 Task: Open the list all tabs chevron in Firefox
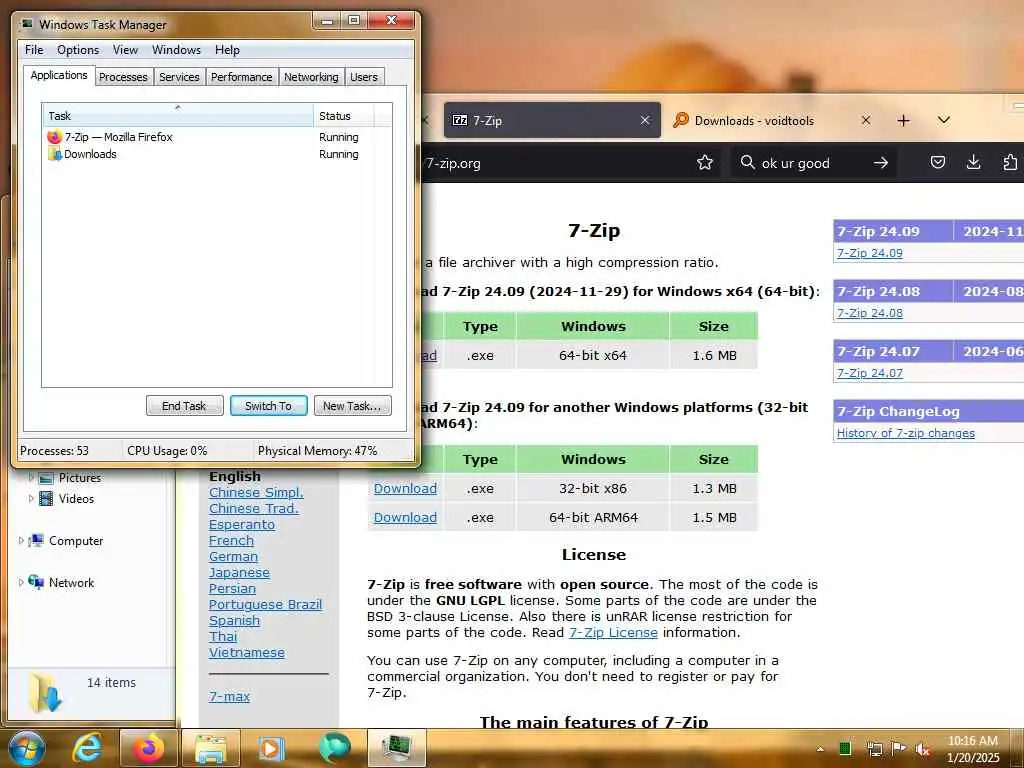tap(944, 120)
